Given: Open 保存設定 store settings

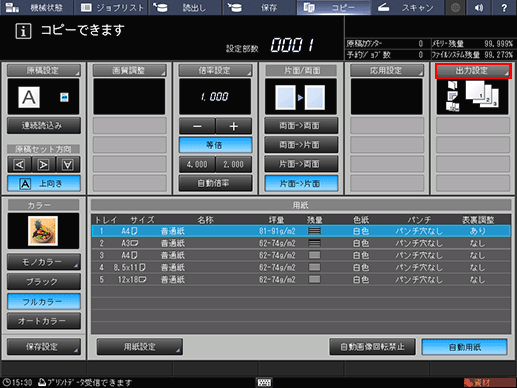Looking at the screenshot, I should [x=44, y=347].
